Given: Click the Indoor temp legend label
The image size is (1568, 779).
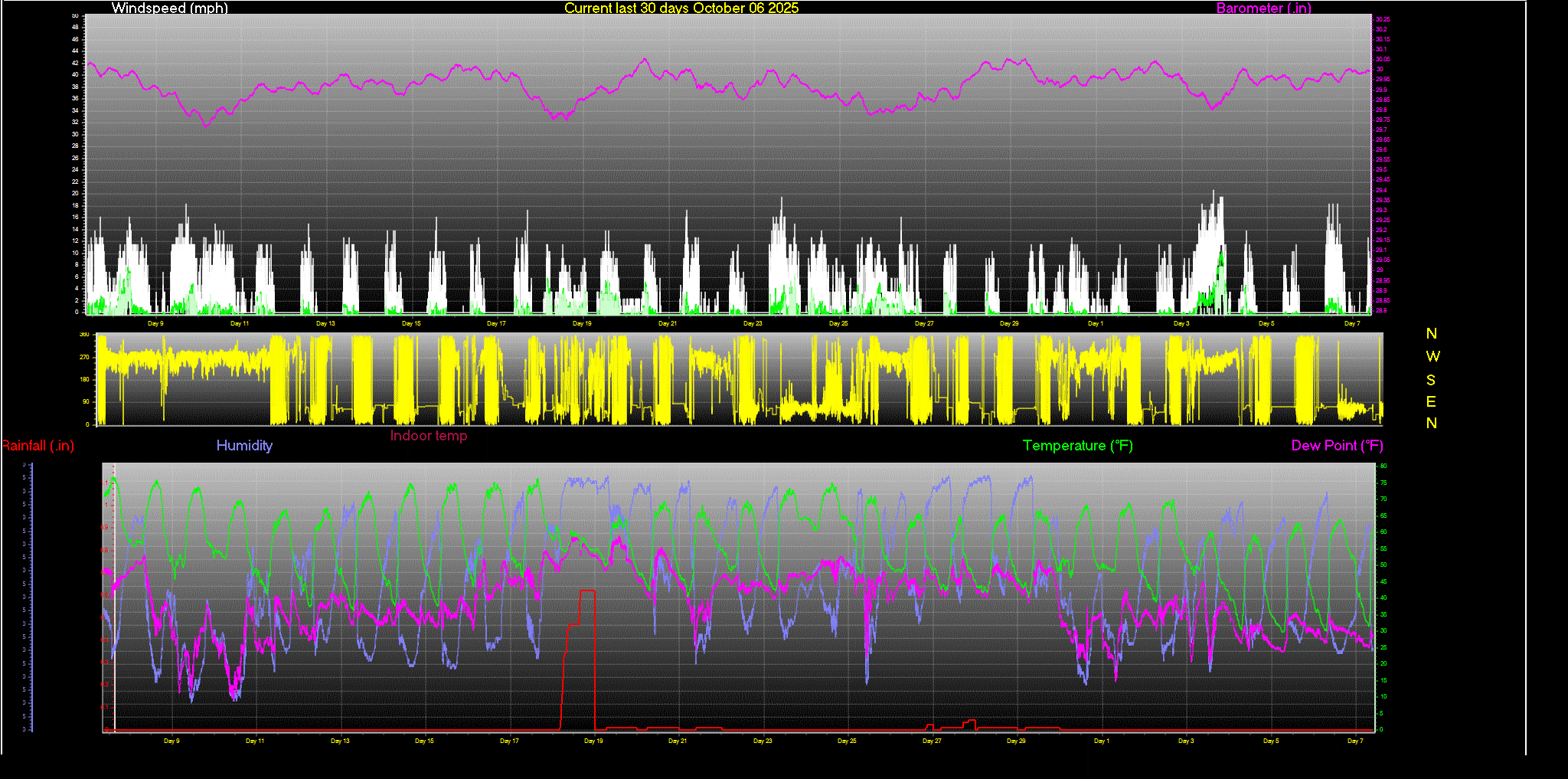Looking at the screenshot, I should tap(428, 436).
